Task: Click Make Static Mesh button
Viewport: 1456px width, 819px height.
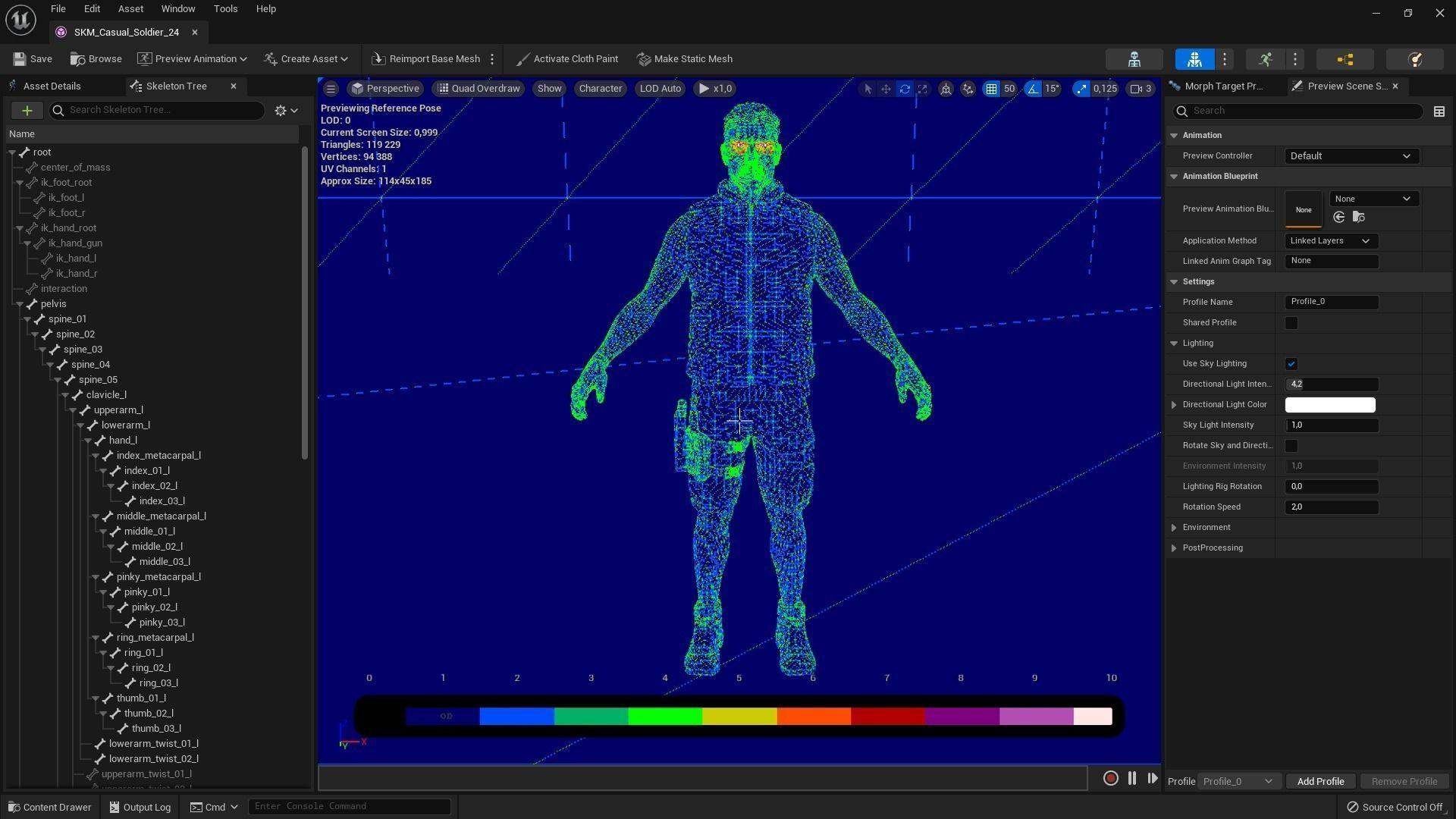Action: coord(685,59)
